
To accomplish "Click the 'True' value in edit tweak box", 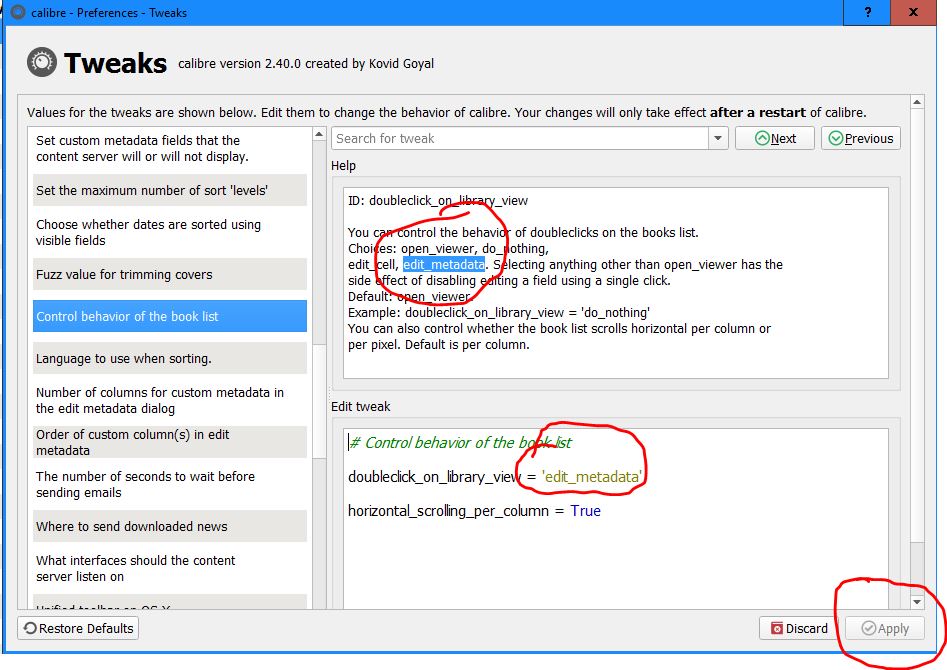I will coord(585,511).
